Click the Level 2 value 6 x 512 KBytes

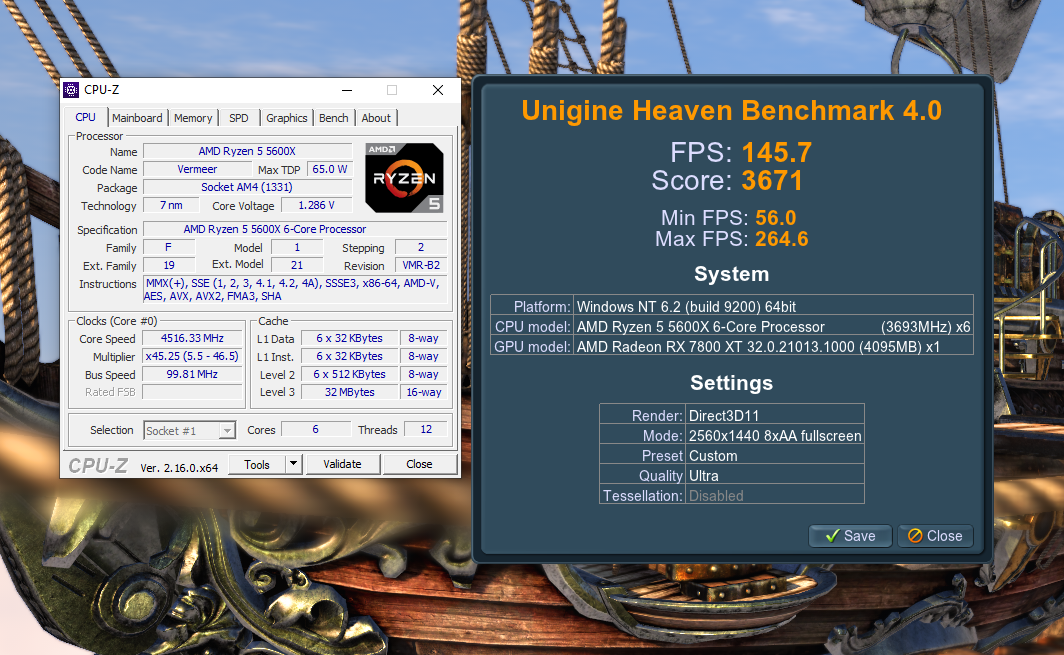(349, 374)
